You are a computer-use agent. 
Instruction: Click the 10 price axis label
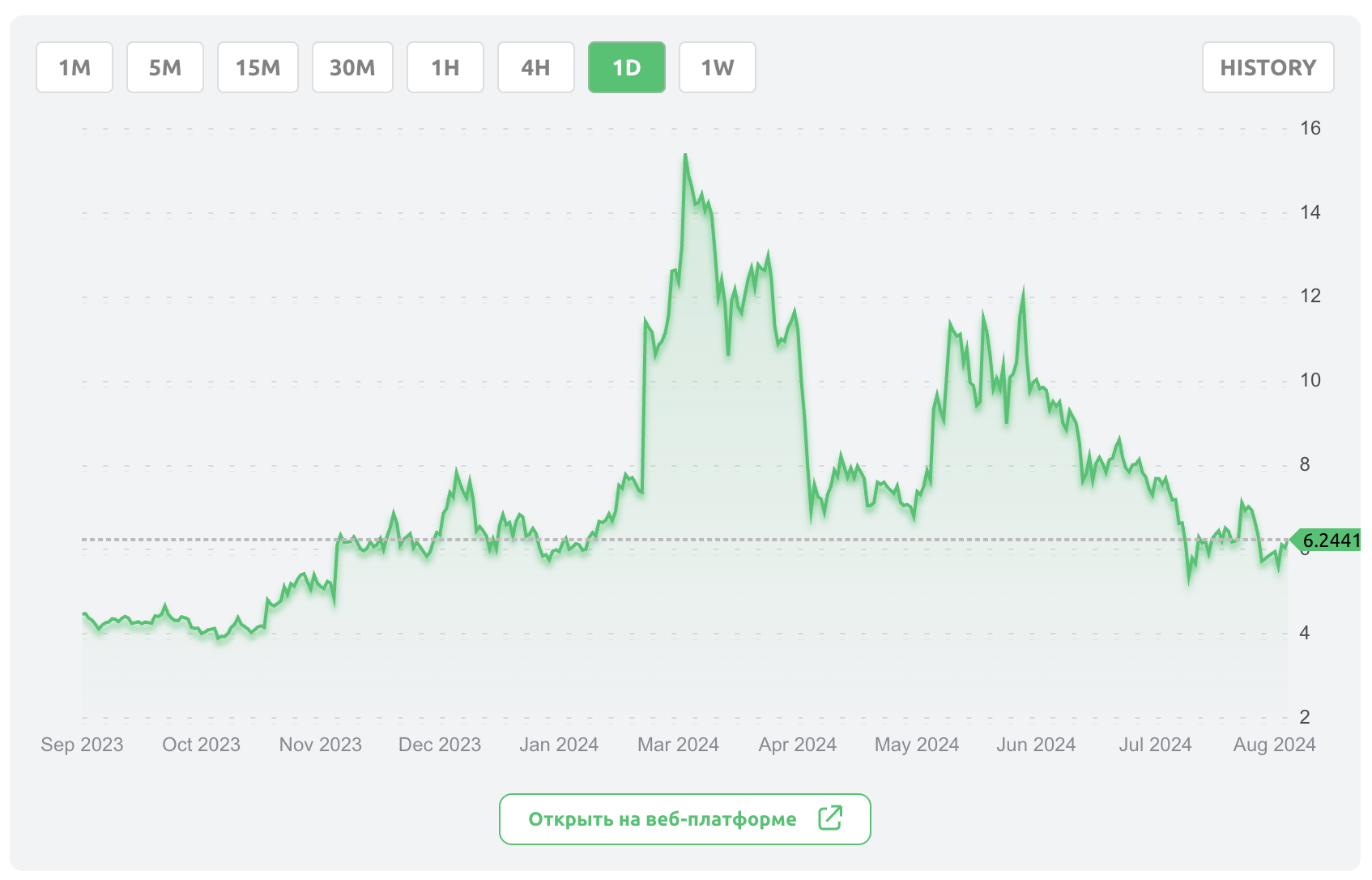tap(1310, 380)
